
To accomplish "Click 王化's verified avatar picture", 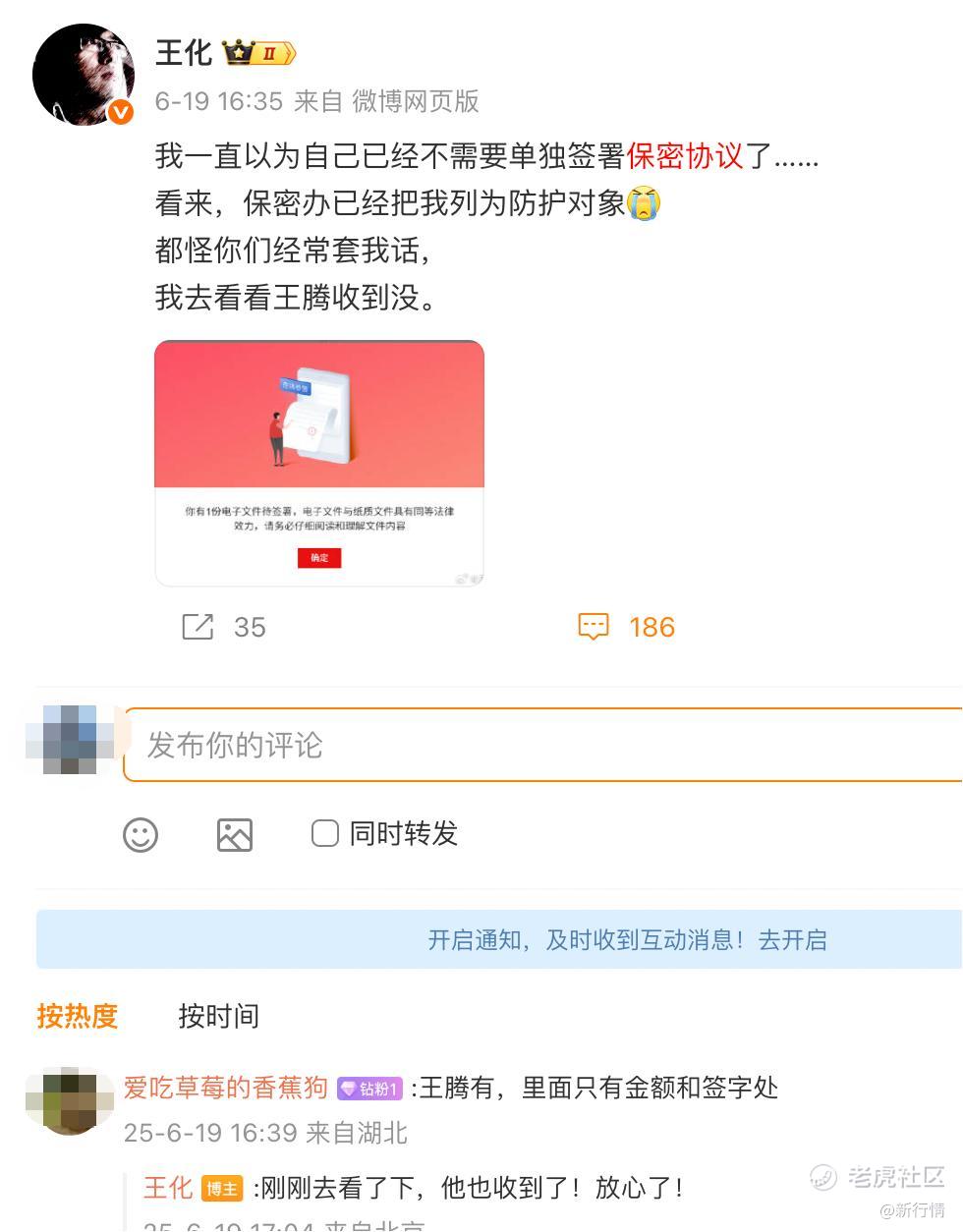I will coord(84,76).
